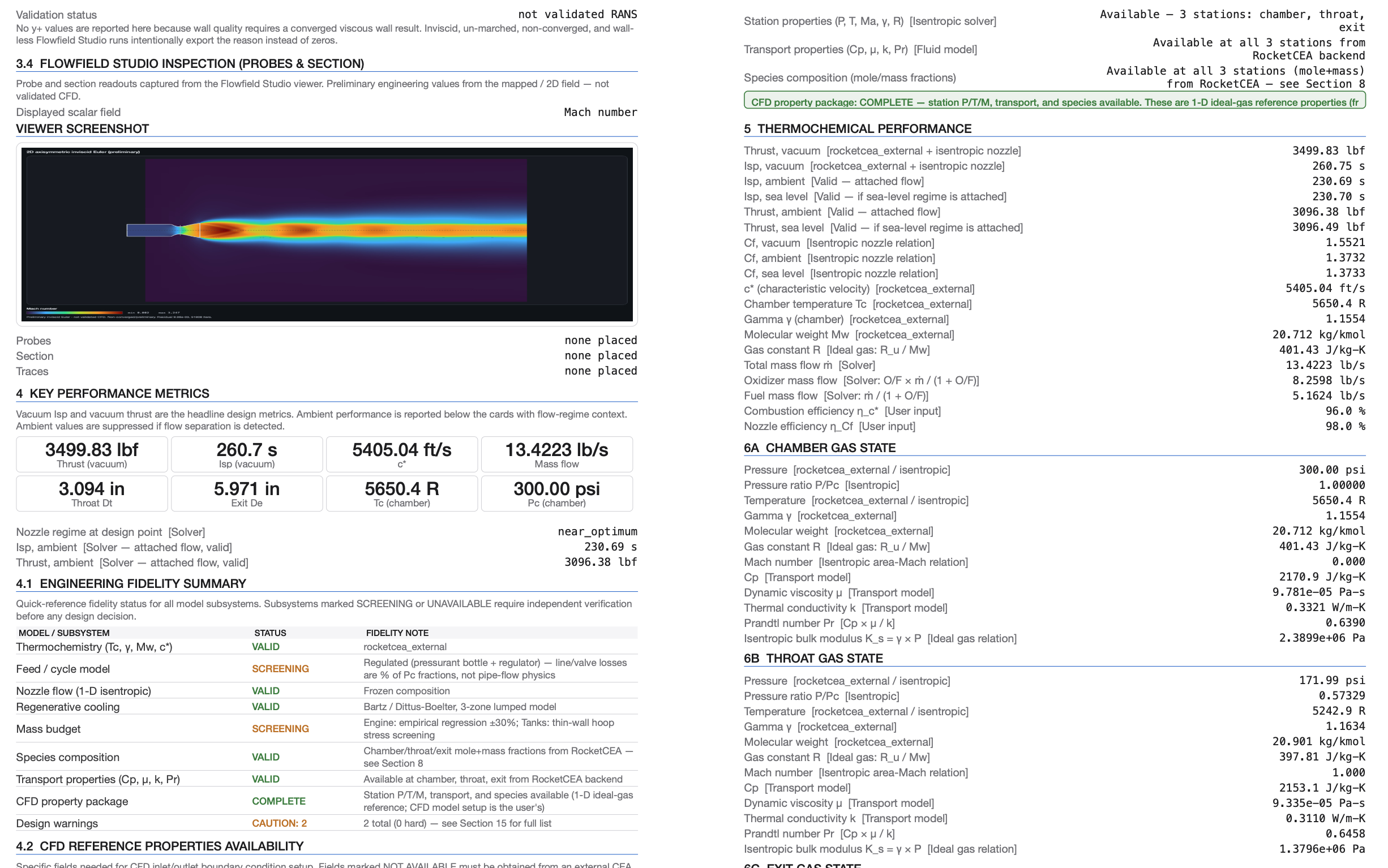
Task: Click the chamber Prandtl number value 0.6390
Action: pyautogui.click(x=1346, y=623)
